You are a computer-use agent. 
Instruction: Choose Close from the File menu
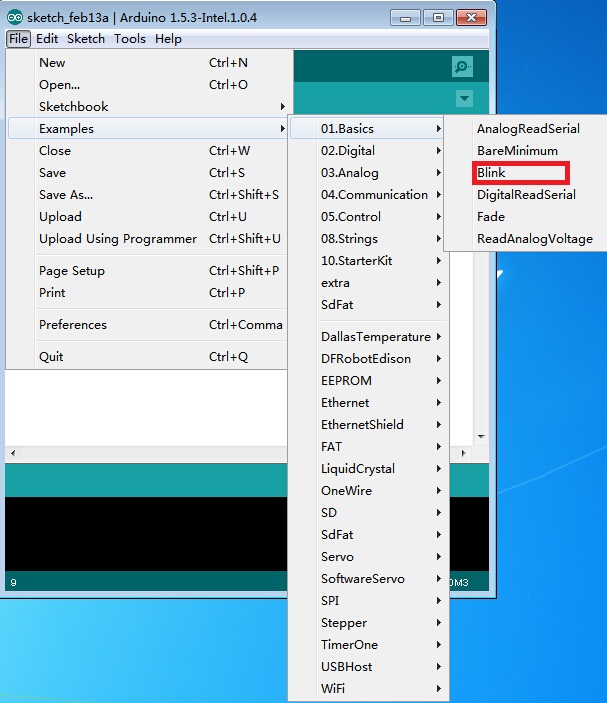click(147, 151)
